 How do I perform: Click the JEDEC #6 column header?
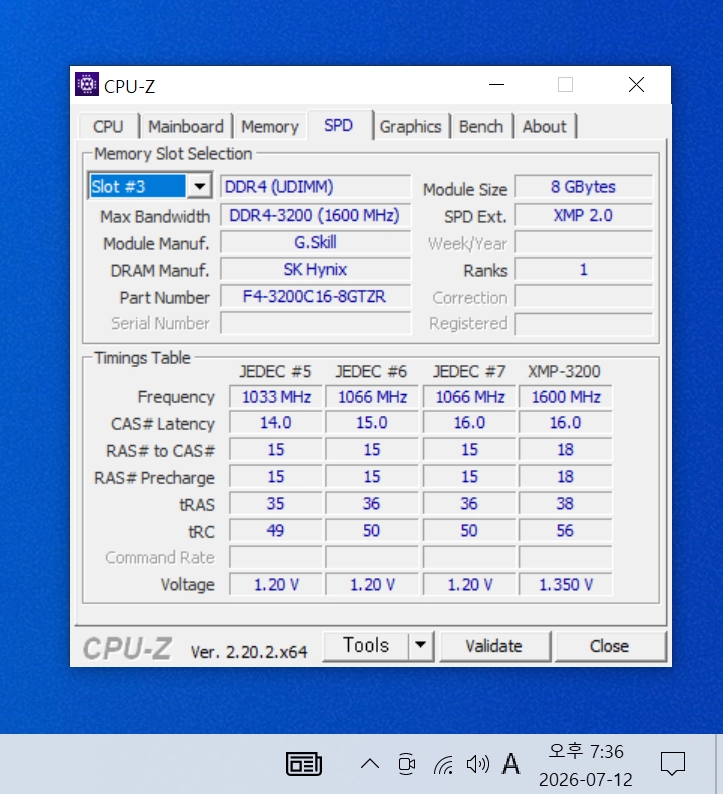click(x=371, y=372)
